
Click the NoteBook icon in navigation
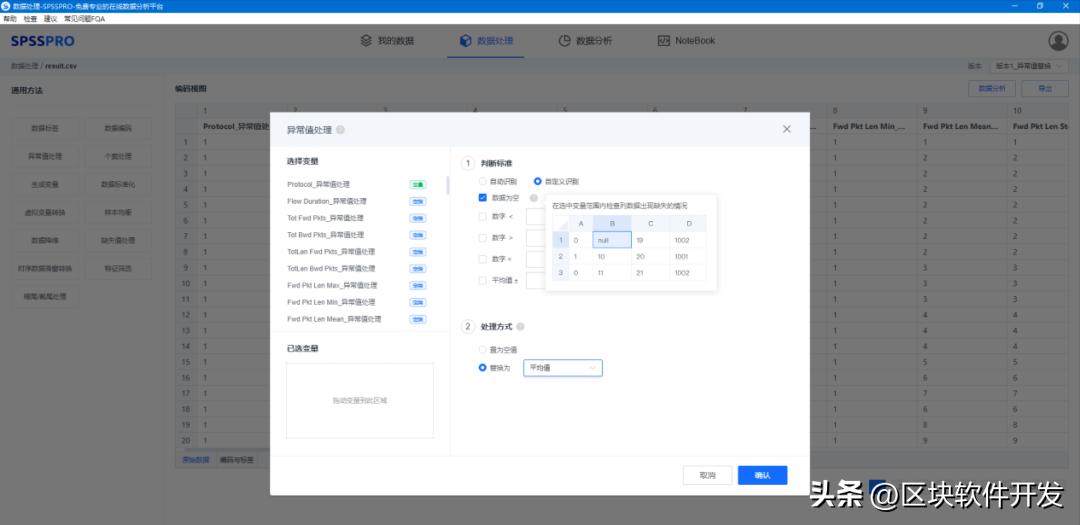pyautogui.click(x=664, y=41)
